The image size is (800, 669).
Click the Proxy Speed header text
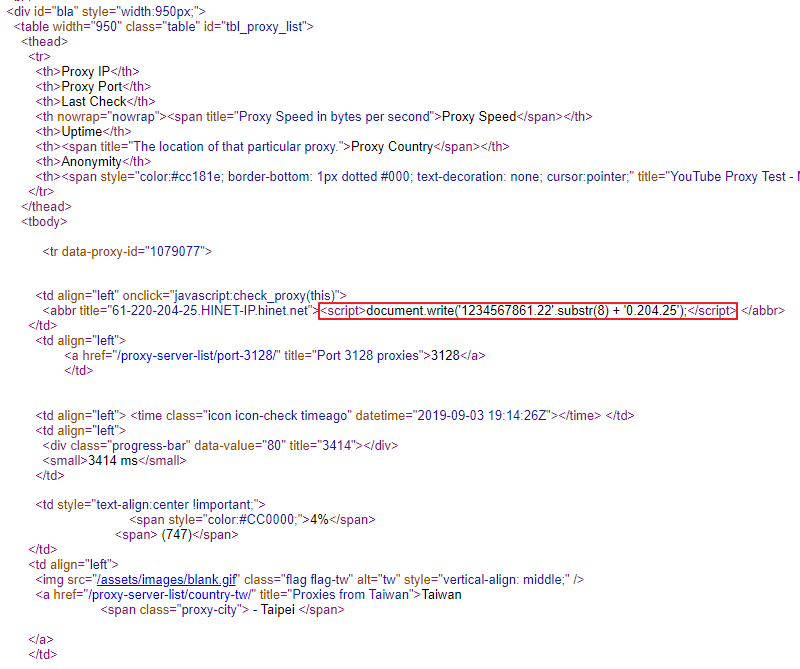(479, 117)
